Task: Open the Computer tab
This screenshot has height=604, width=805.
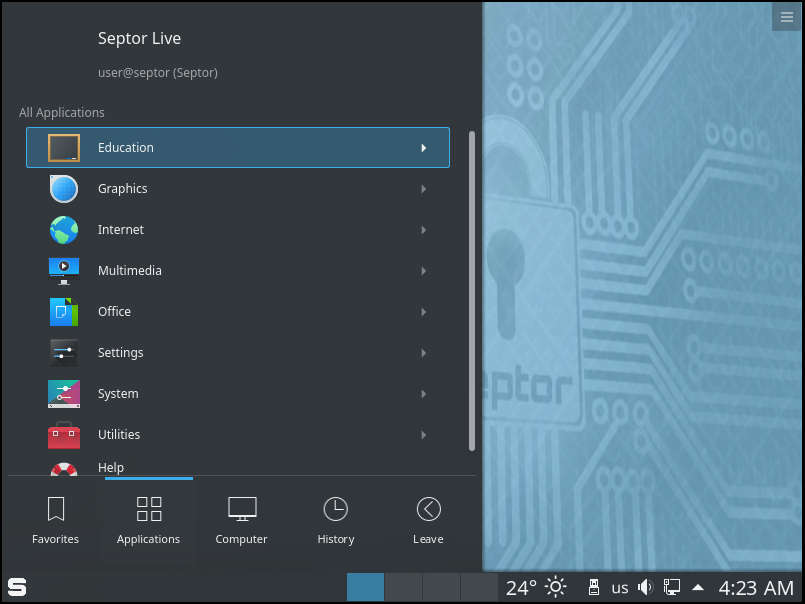Action: pyautogui.click(x=241, y=518)
